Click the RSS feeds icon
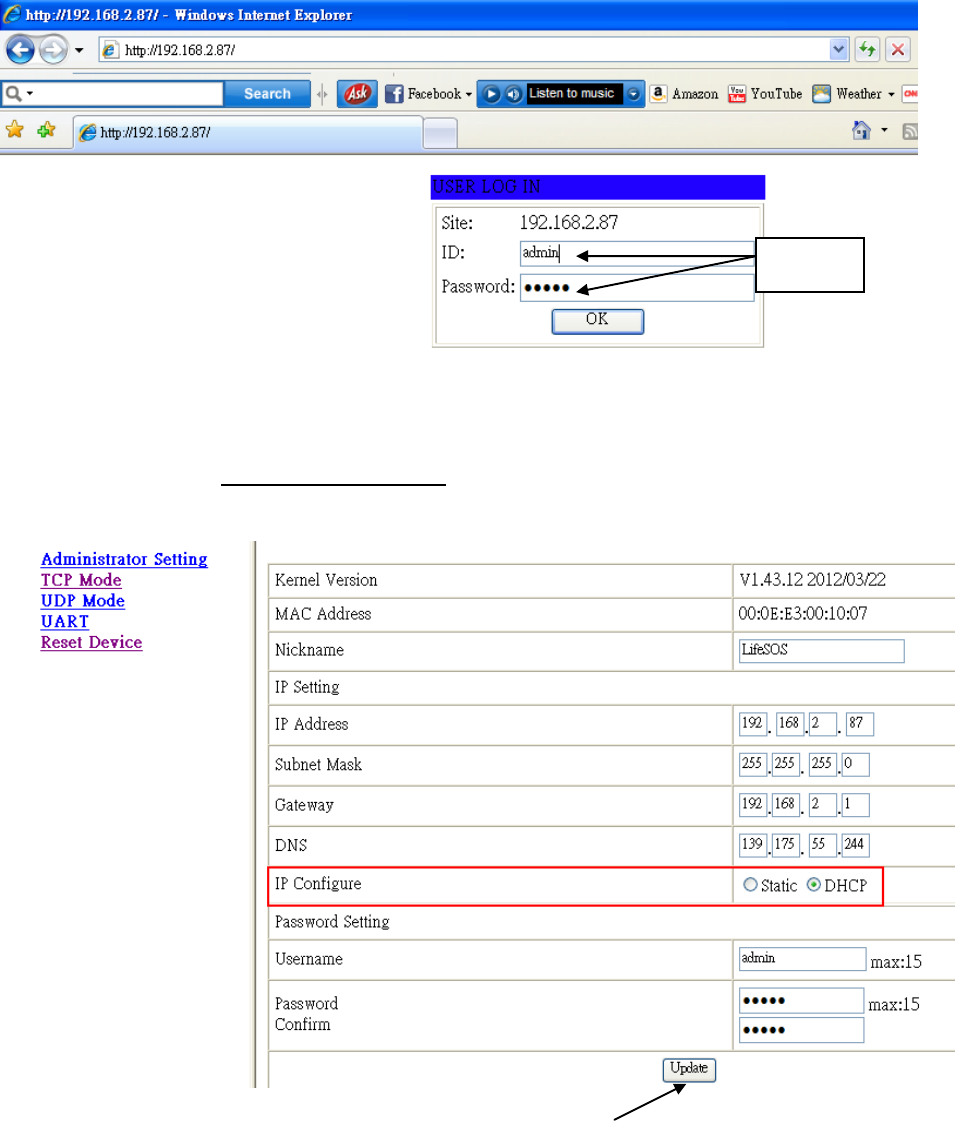This screenshot has height=1121, width=955. 910,131
